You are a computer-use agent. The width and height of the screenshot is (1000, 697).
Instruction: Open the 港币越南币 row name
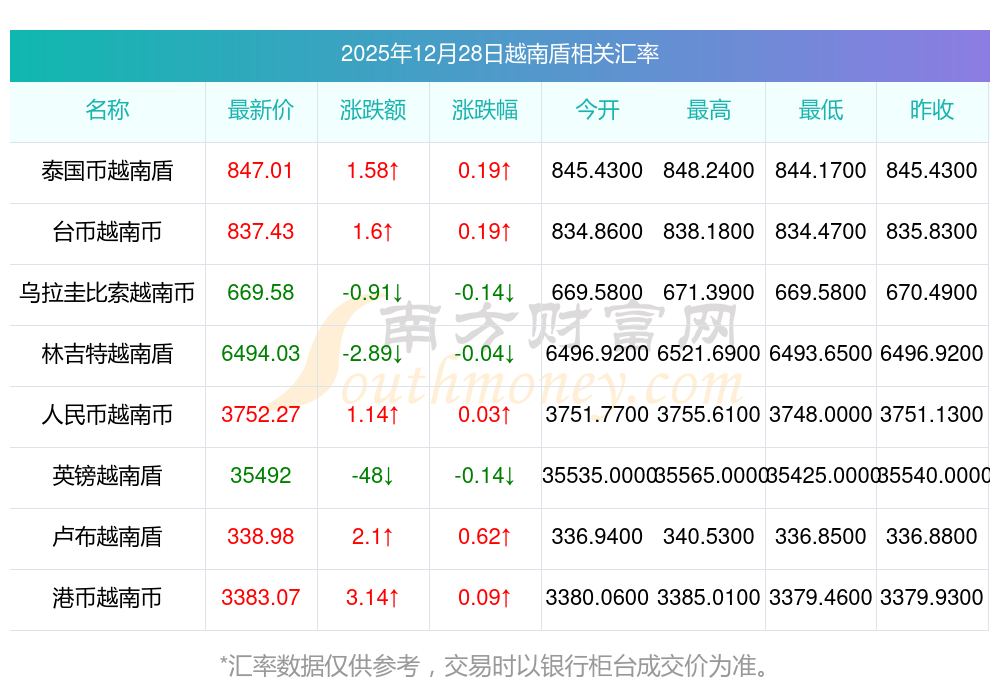tap(107, 598)
